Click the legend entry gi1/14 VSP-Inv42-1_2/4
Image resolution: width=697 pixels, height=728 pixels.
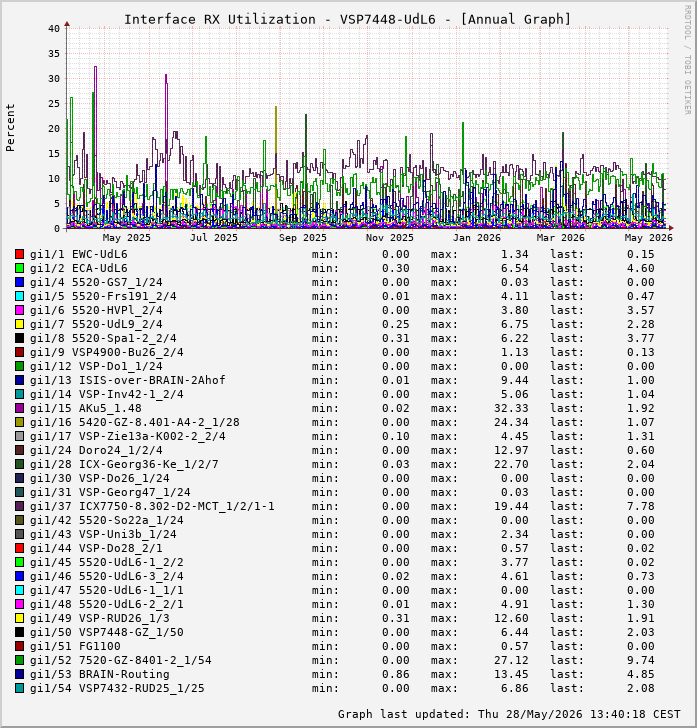pos(107,394)
